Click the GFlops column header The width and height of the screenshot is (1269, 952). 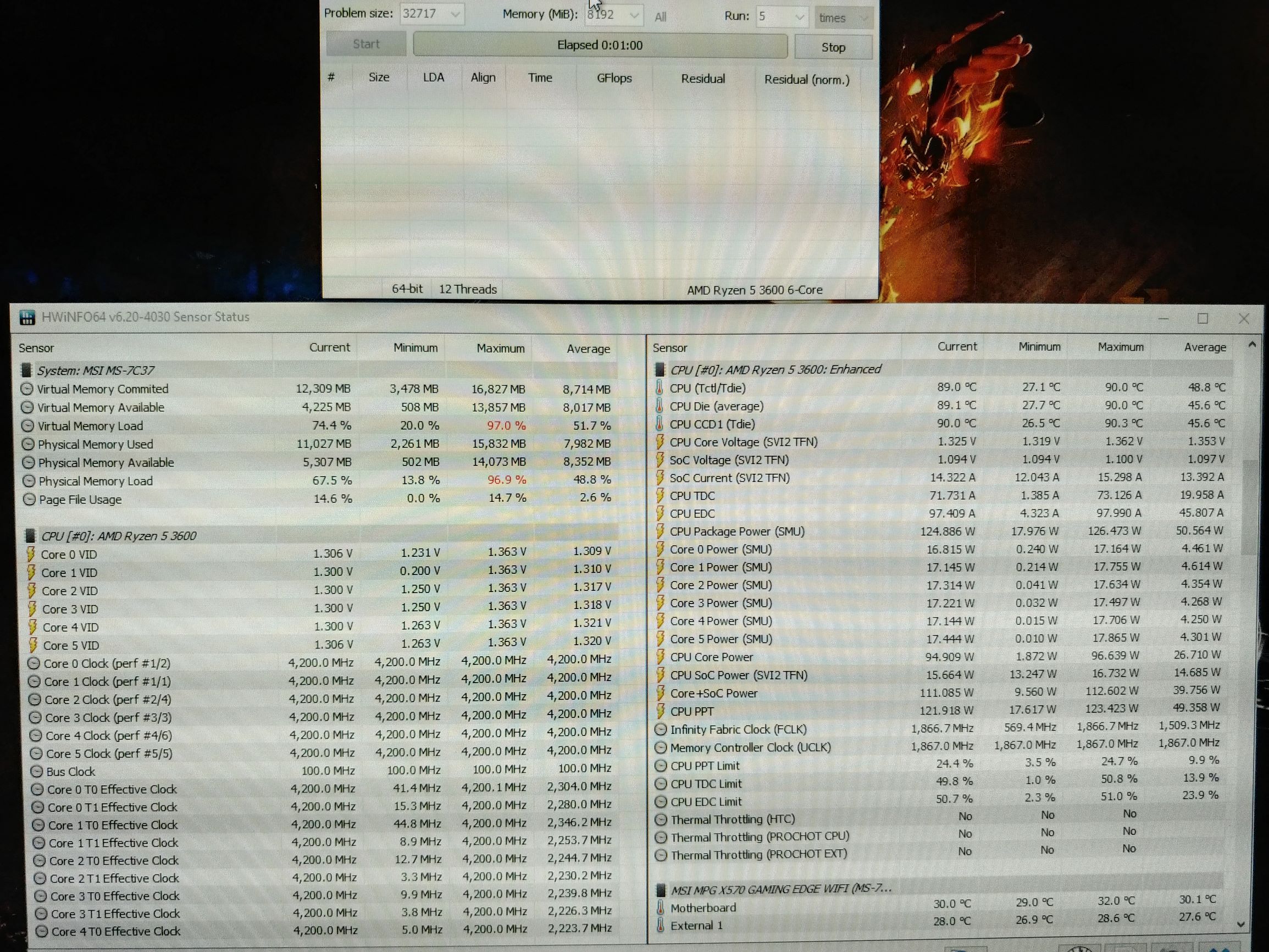coord(614,78)
